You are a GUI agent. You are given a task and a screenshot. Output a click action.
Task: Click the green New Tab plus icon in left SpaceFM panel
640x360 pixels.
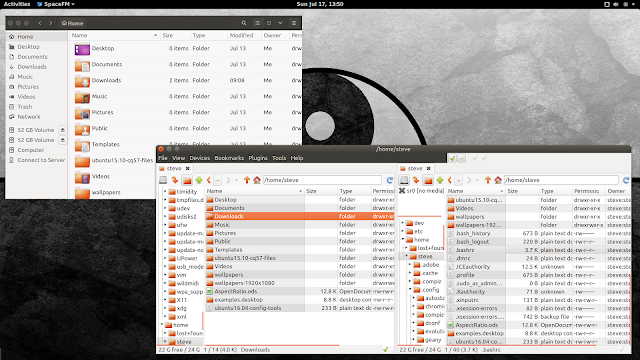[199, 180]
